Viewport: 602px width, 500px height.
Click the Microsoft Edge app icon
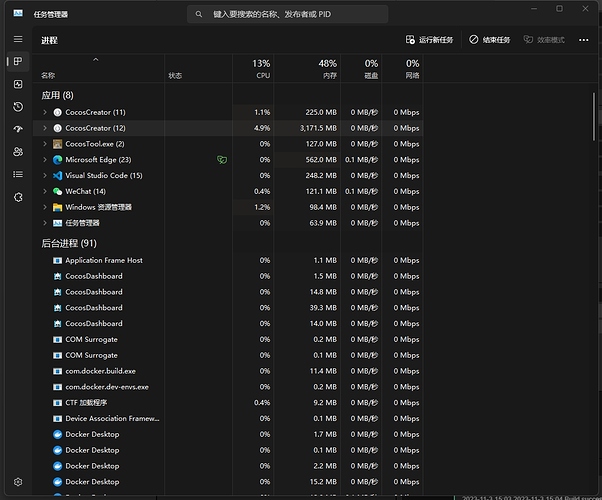click(58, 160)
